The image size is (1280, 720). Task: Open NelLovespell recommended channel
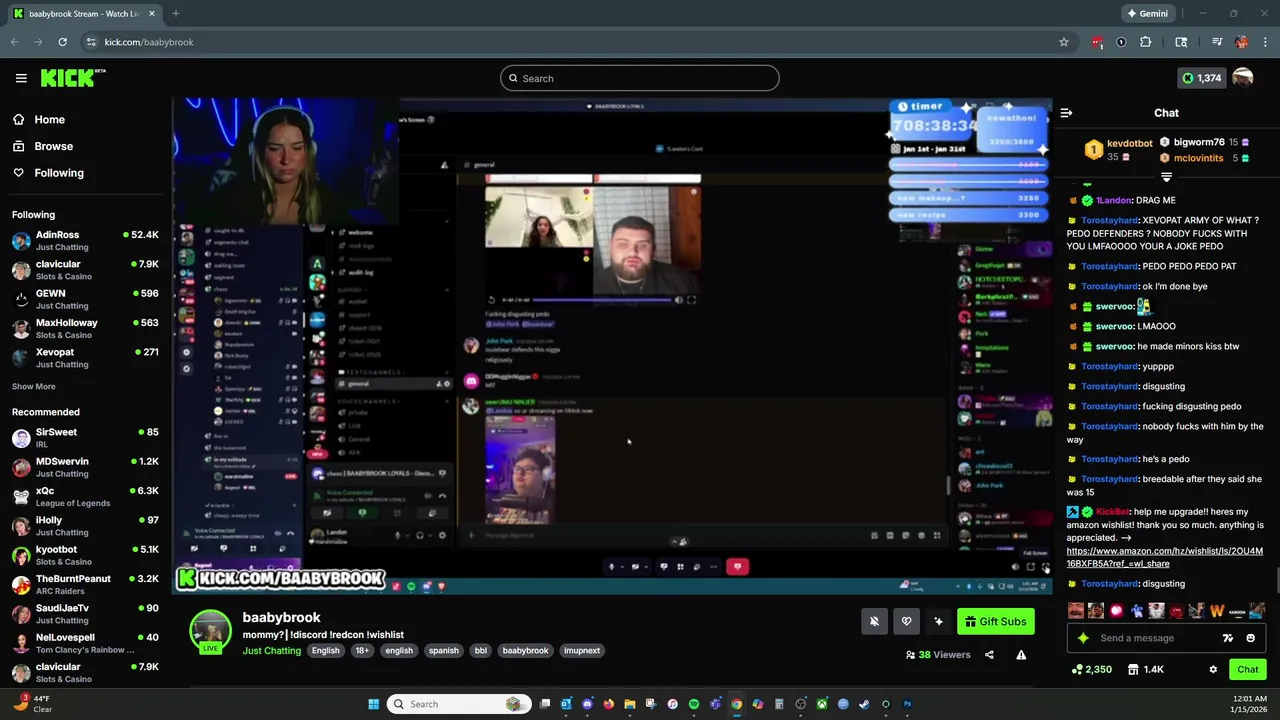coord(85,643)
